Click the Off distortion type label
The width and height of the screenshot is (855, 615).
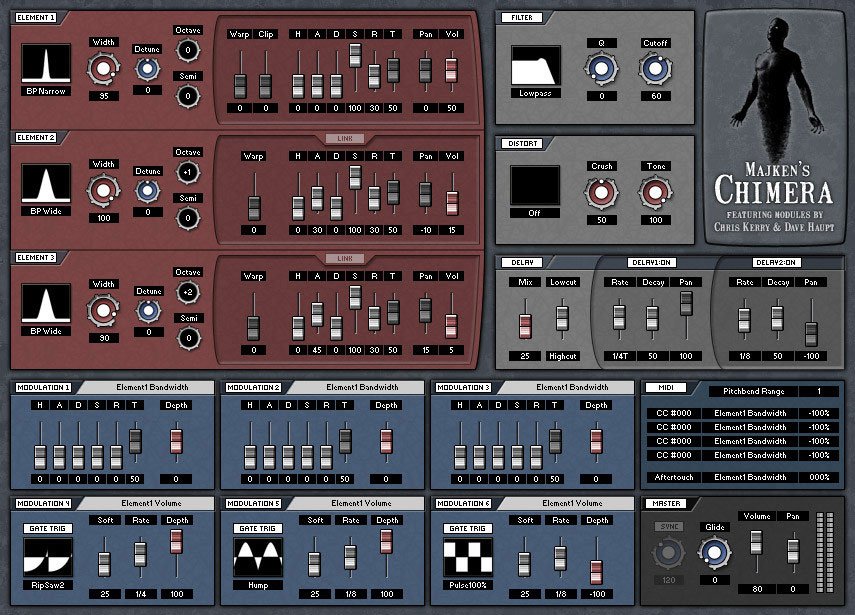pyautogui.click(x=535, y=213)
